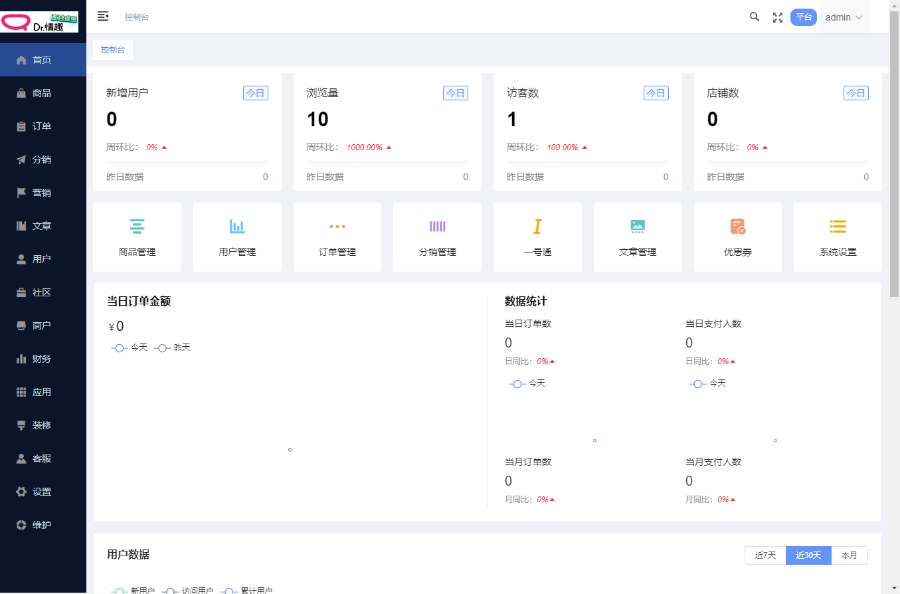
Task: Click the sidebar collapse hamburger icon
Action: coord(103,16)
